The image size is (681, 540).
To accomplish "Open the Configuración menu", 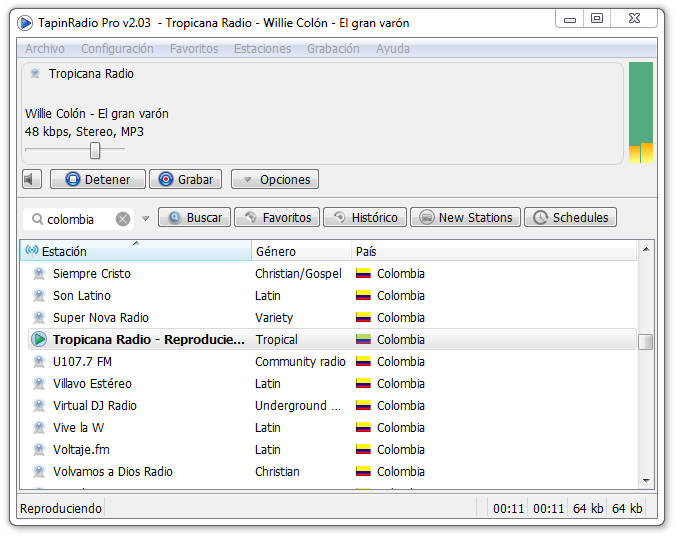I will click(117, 49).
